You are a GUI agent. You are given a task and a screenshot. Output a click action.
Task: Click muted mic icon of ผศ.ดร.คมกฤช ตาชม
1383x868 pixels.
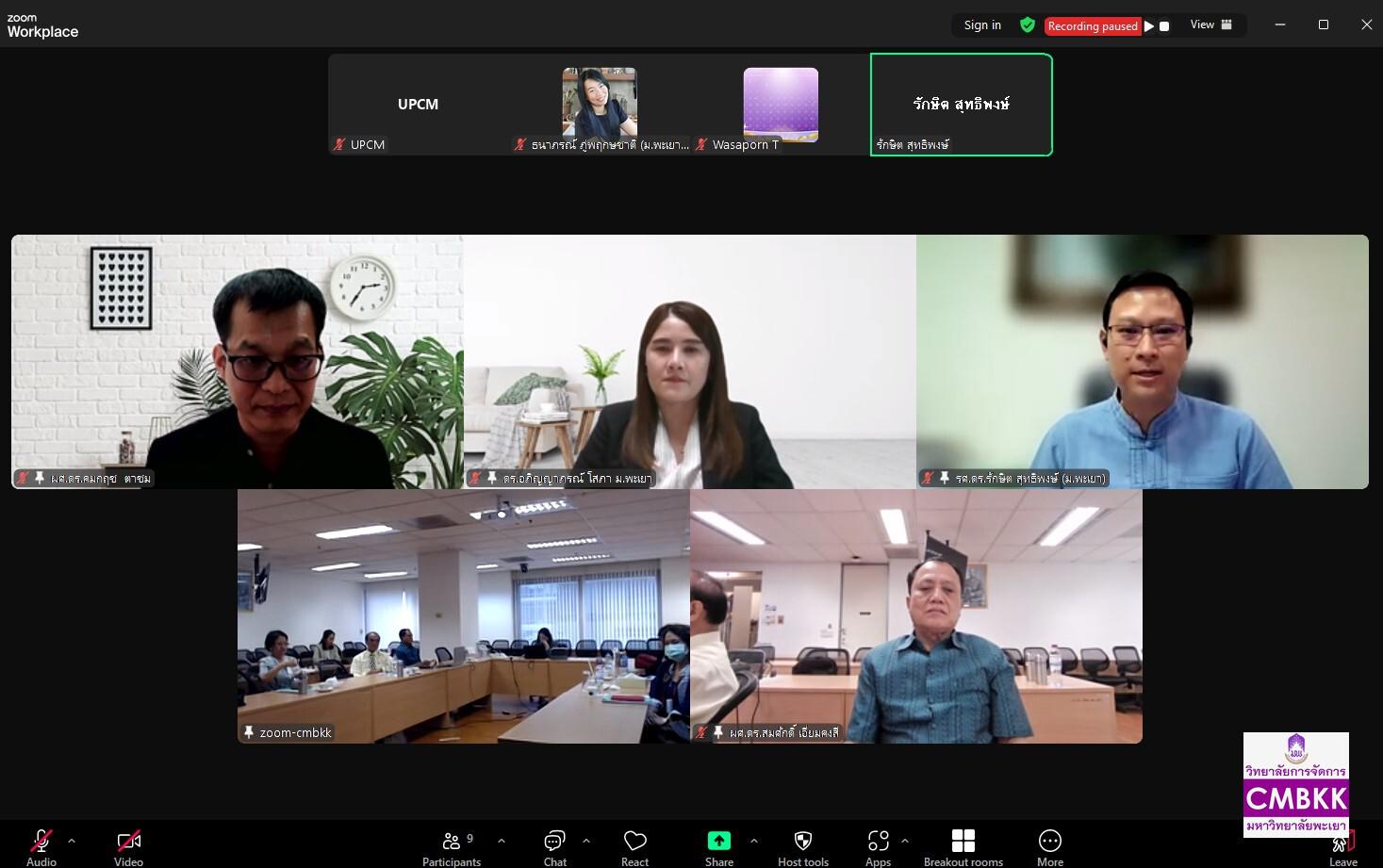tap(23, 478)
